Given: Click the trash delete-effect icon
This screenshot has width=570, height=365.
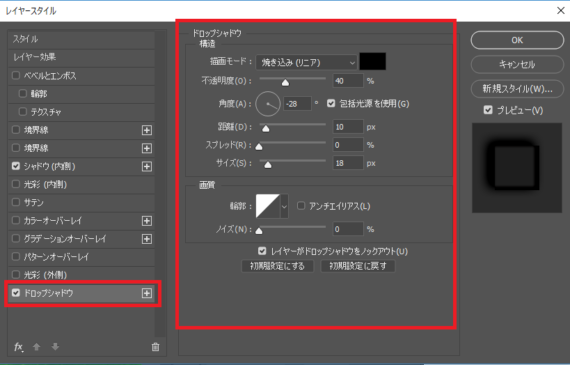Looking at the screenshot, I should pyautogui.click(x=155, y=347).
